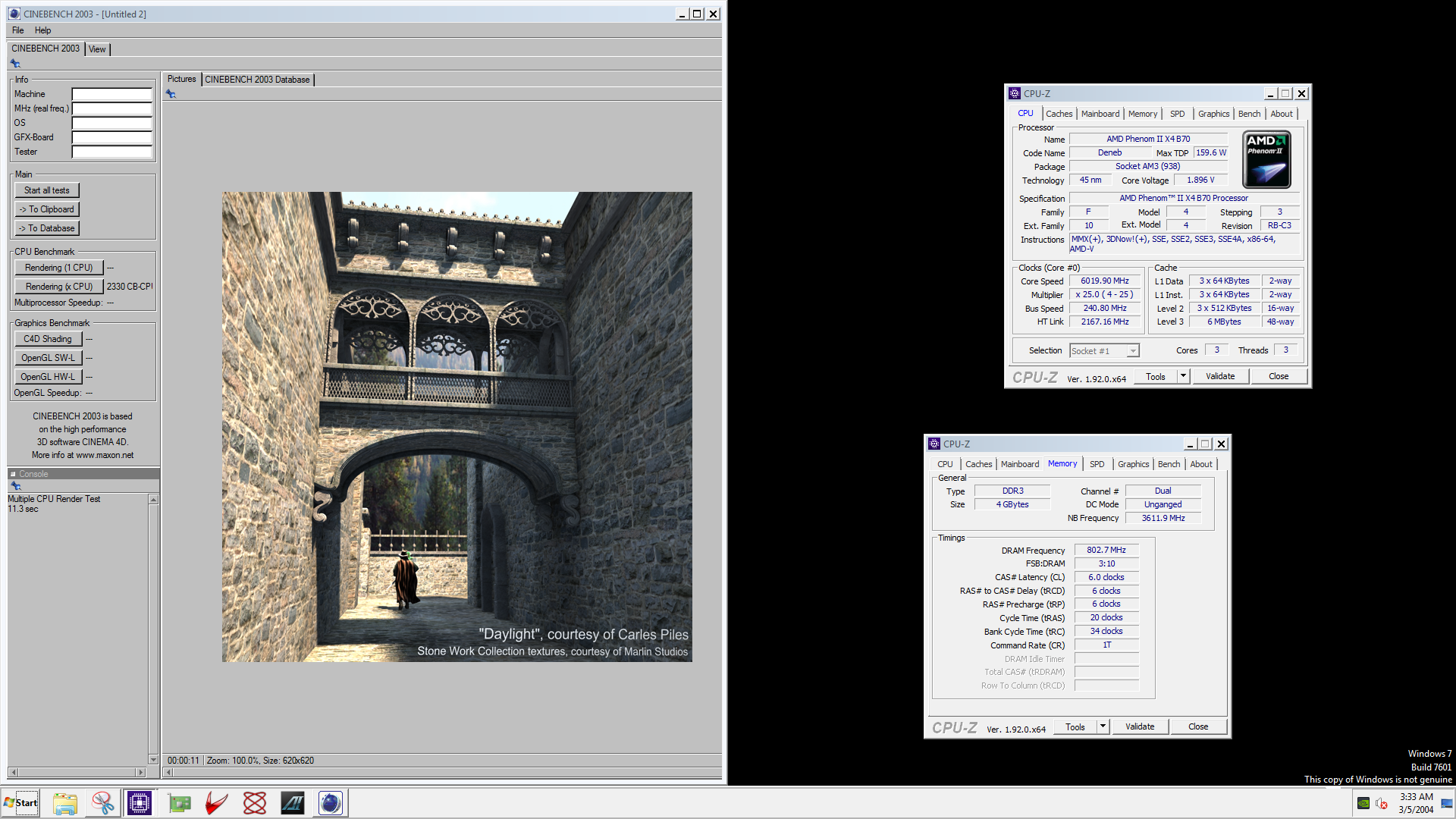Click the show desktop monitor tray icon
1456x819 pixels.
pyautogui.click(x=1447, y=803)
